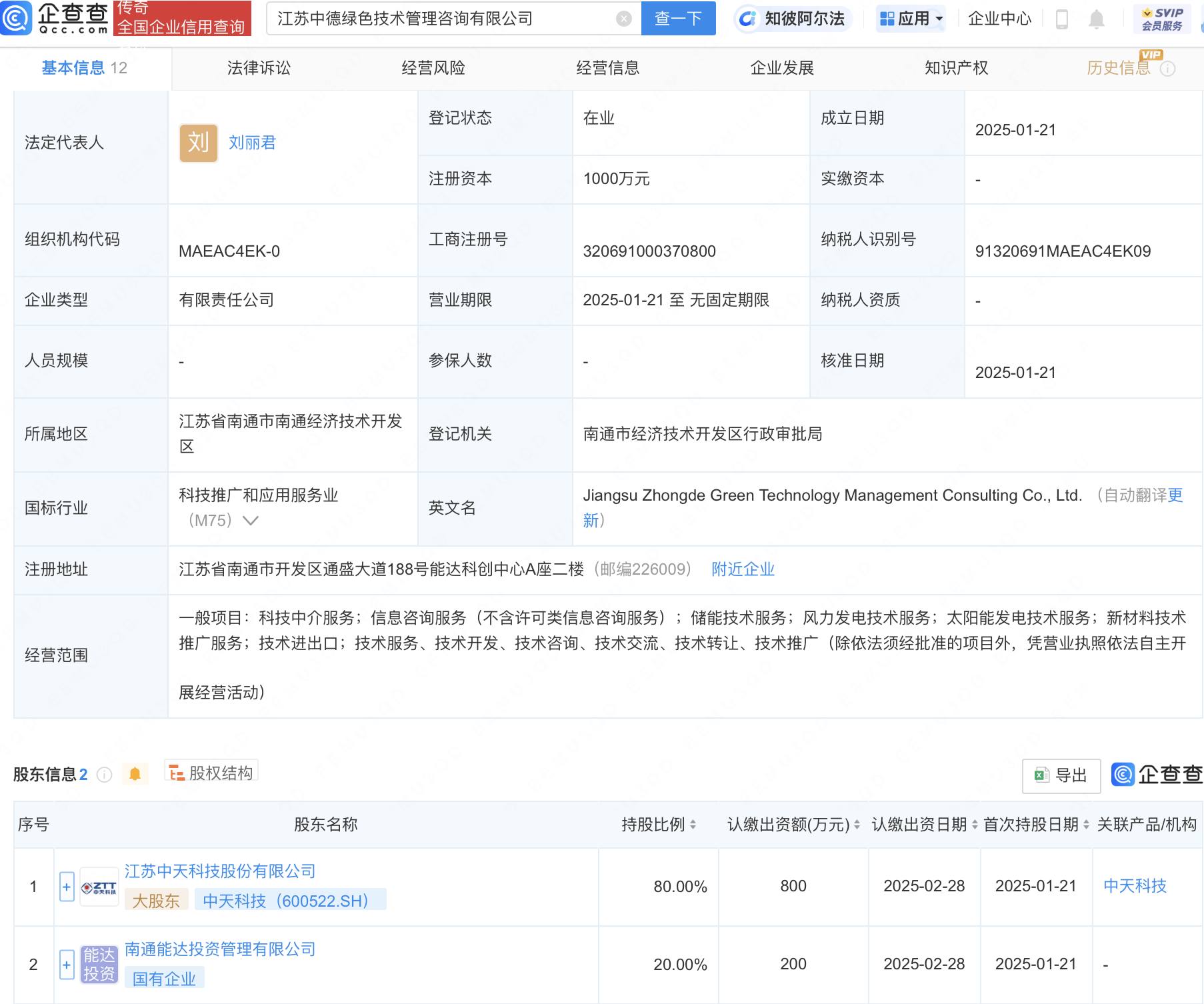Image resolution: width=1204 pixels, height=1004 pixels.
Task: Switch to the 法律诉讼 tab
Action: click(x=259, y=68)
